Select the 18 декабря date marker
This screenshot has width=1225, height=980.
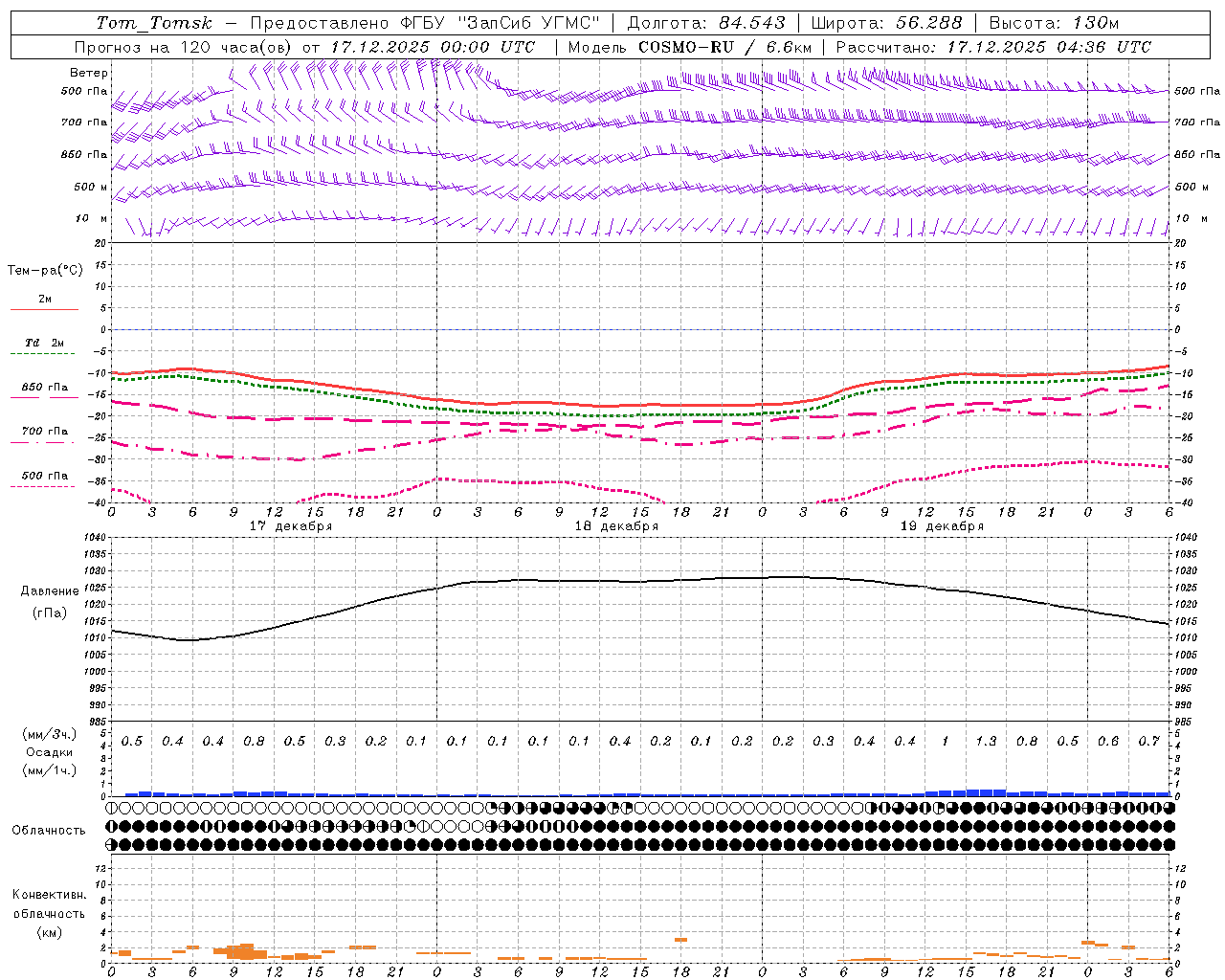[616, 526]
